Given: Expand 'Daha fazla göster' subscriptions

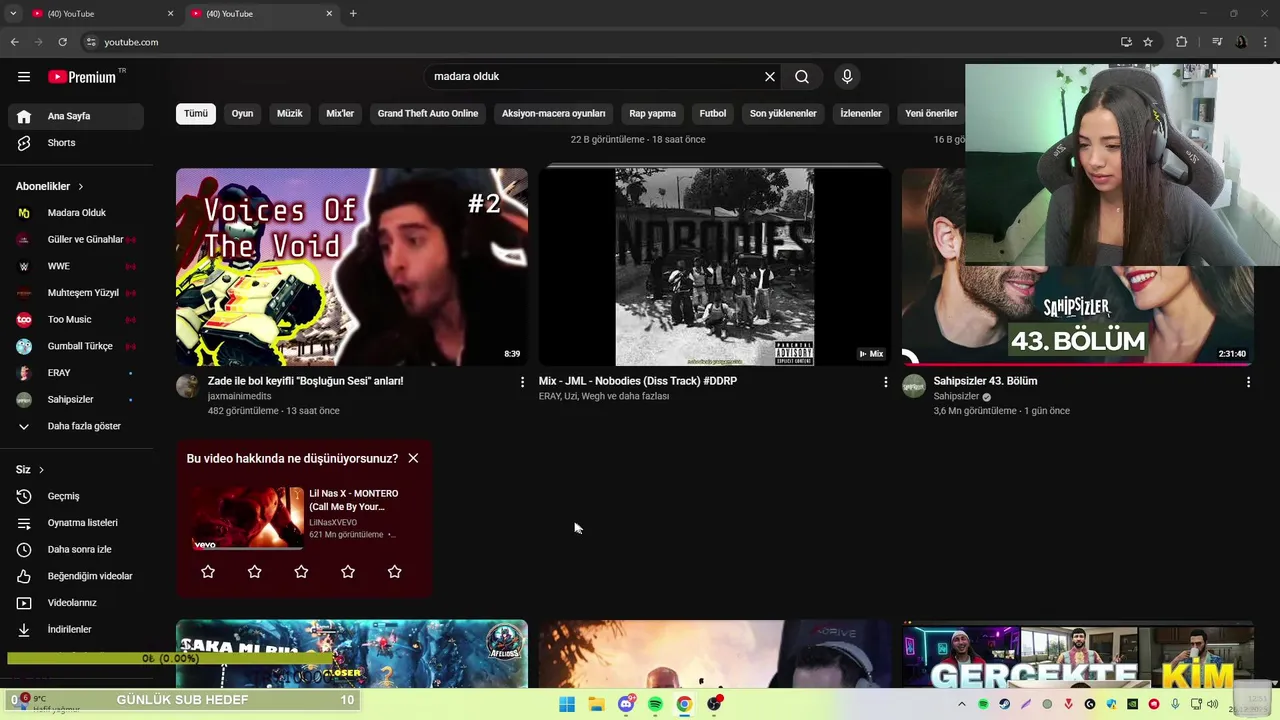Looking at the screenshot, I should tap(76, 426).
